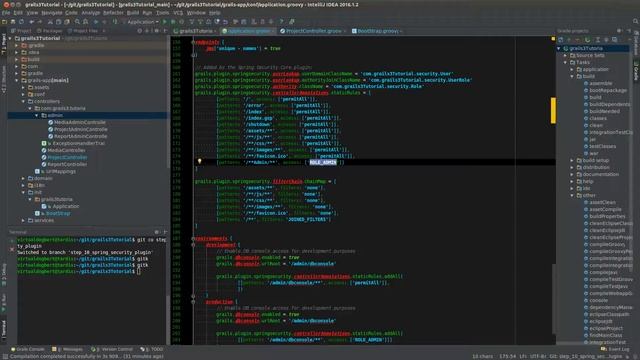Image resolution: width=640 pixels, height=360 pixels.
Task: Refresh all Gradle projects icon
Action: click(x=561, y=40)
